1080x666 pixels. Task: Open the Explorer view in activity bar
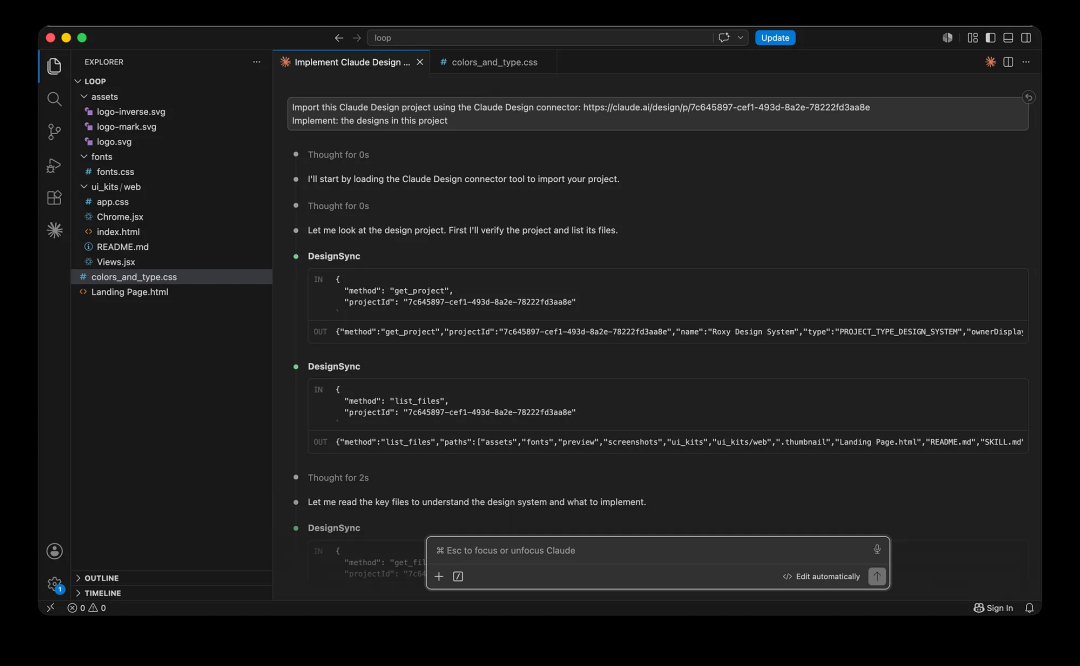coord(54,66)
